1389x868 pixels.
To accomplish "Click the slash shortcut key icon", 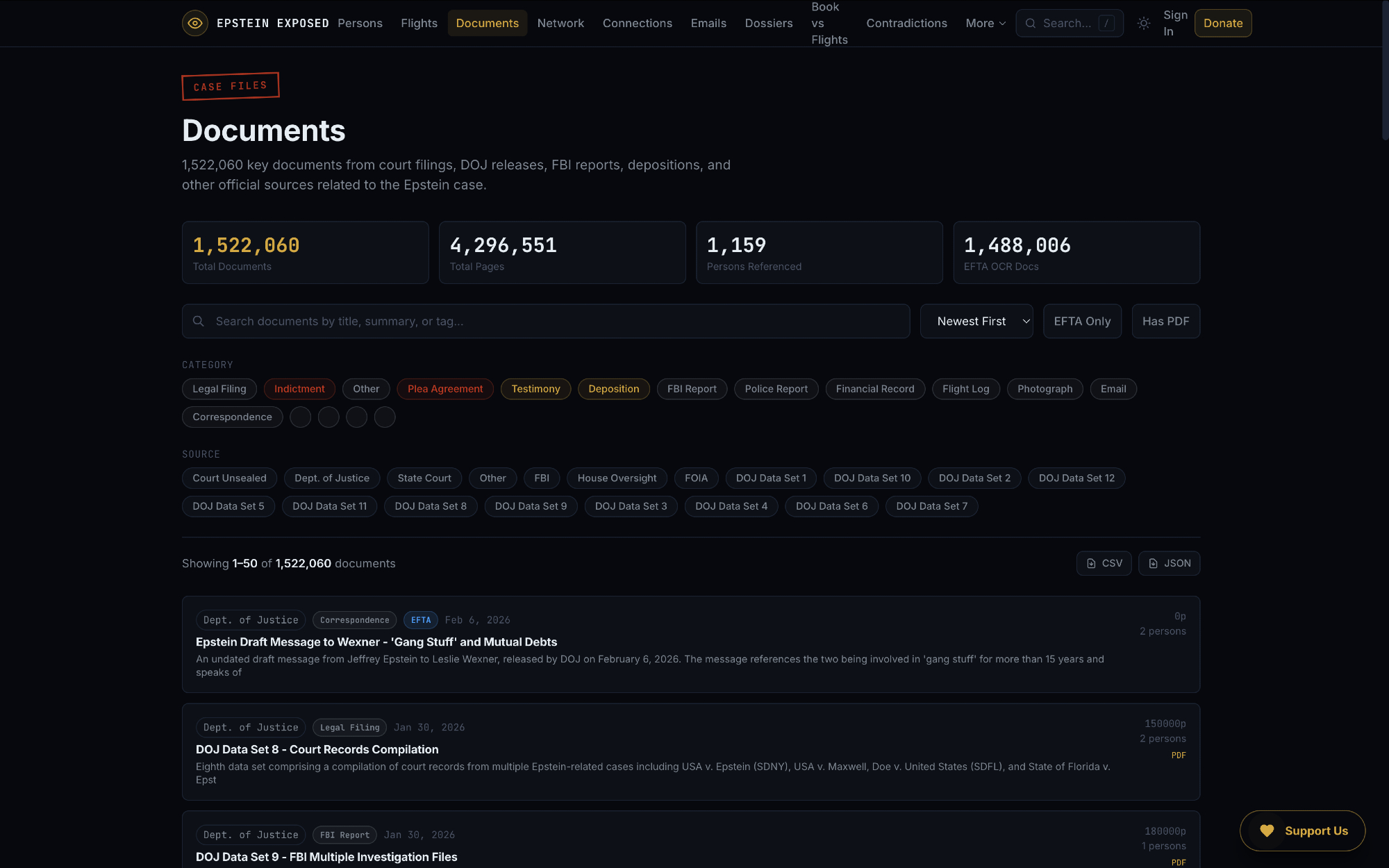I will point(1107,23).
